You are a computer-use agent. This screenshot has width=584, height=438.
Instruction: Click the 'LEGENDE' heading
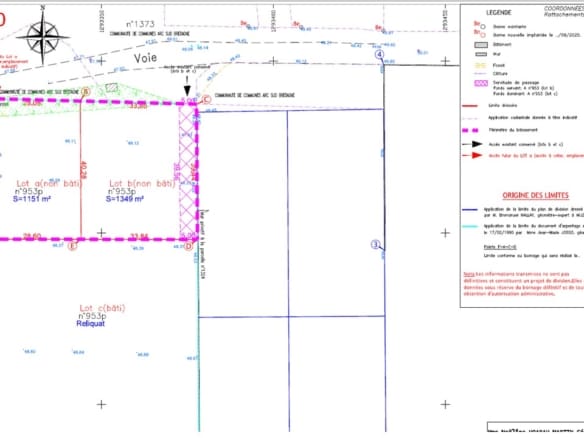pos(498,13)
